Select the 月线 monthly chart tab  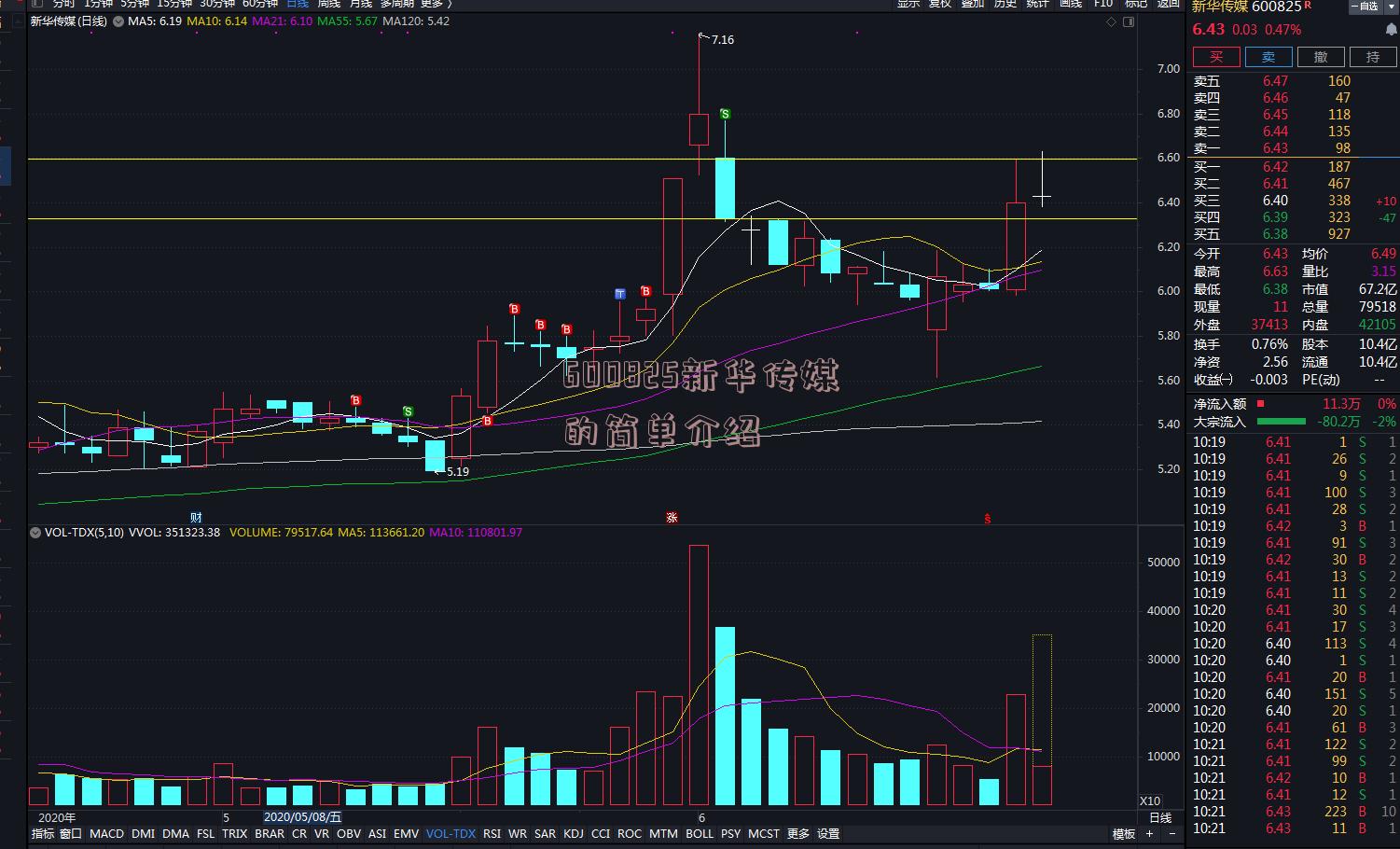[x=361, y=4]
